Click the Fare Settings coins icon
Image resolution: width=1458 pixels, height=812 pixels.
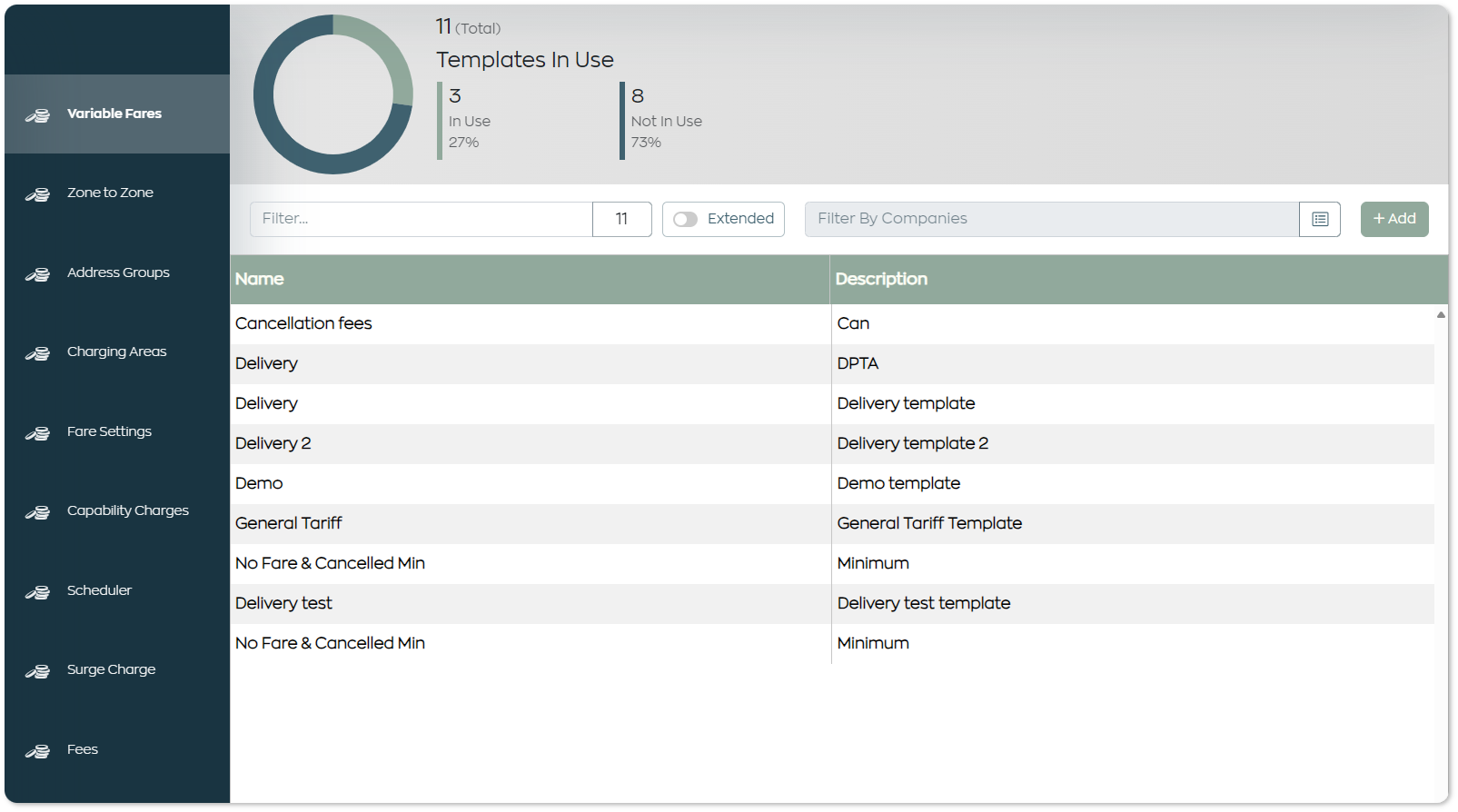pos(37,433)
